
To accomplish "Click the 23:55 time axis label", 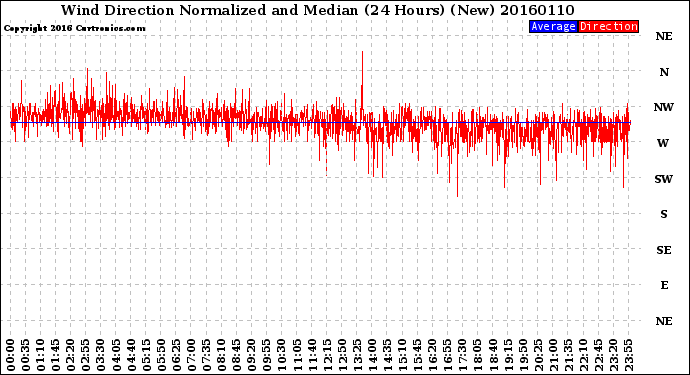I will tap(628, 355).
